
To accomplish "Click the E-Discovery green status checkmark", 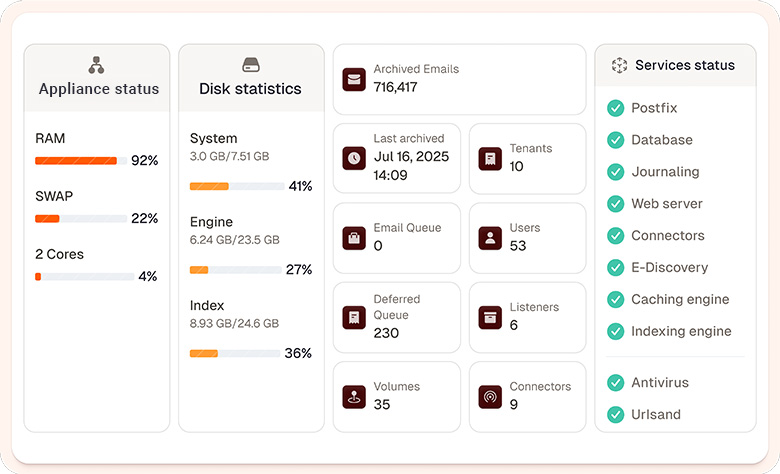I will [x=615, y=268].
